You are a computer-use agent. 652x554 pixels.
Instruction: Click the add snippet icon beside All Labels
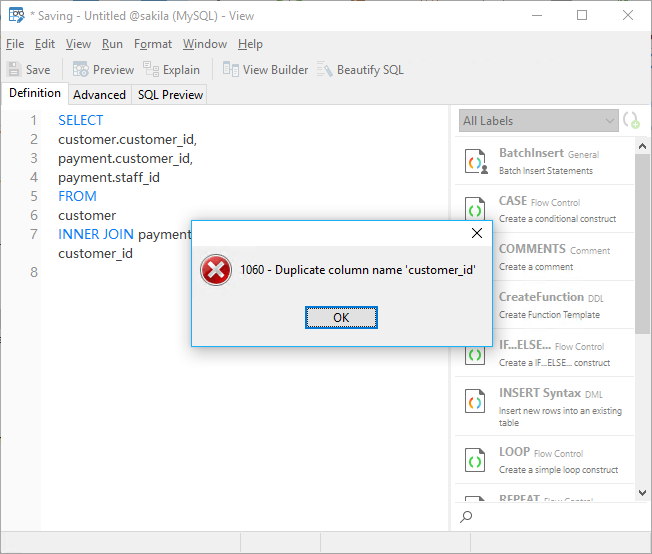tap(632, 121)
